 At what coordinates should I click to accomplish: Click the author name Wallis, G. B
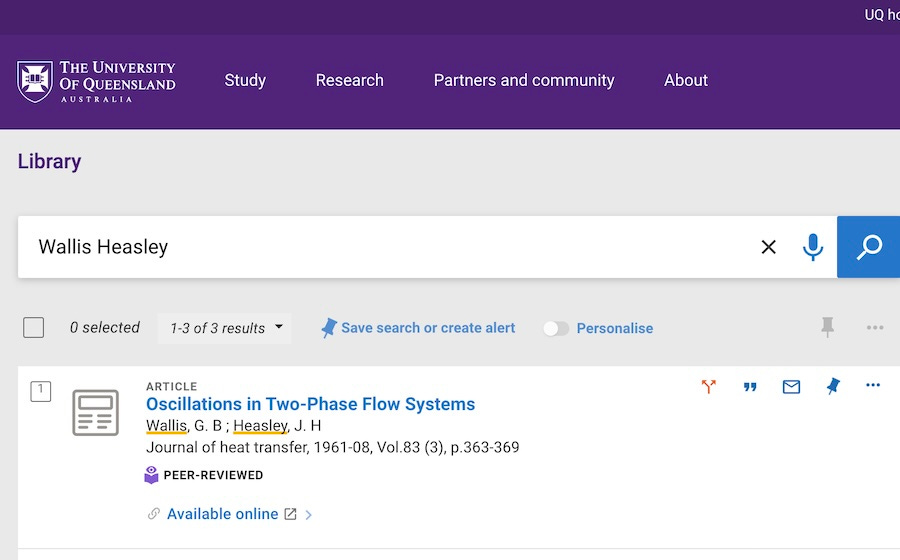[184, 426]
